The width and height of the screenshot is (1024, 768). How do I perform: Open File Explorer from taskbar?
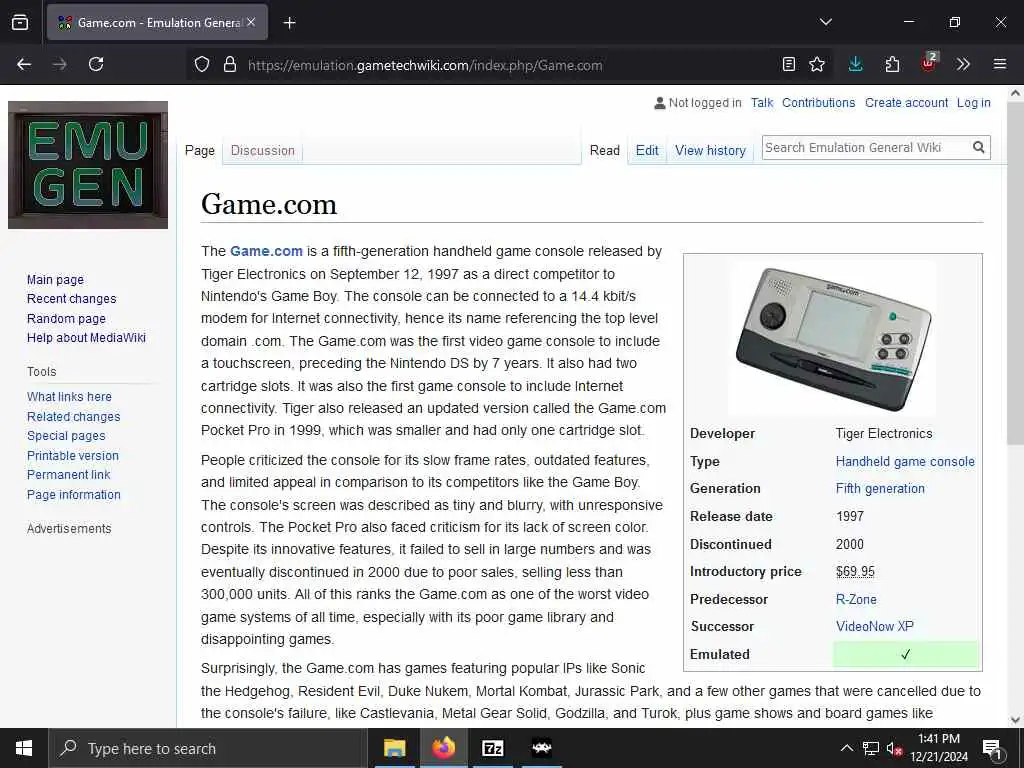click(394, 748)
